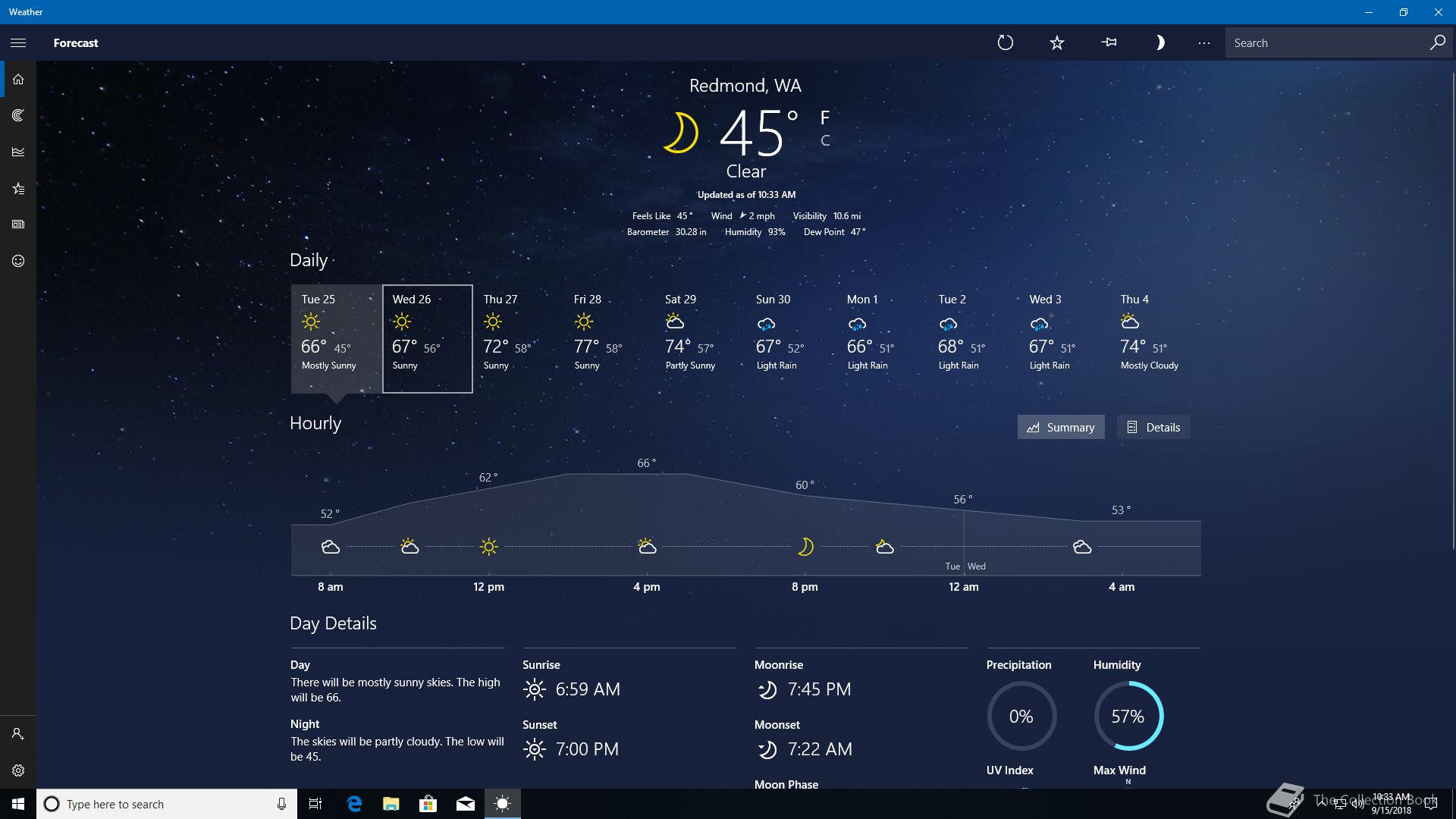Screen dimensions: 1456x819
Task: Add Redmond to favorites star
Action: (1056, 42)
